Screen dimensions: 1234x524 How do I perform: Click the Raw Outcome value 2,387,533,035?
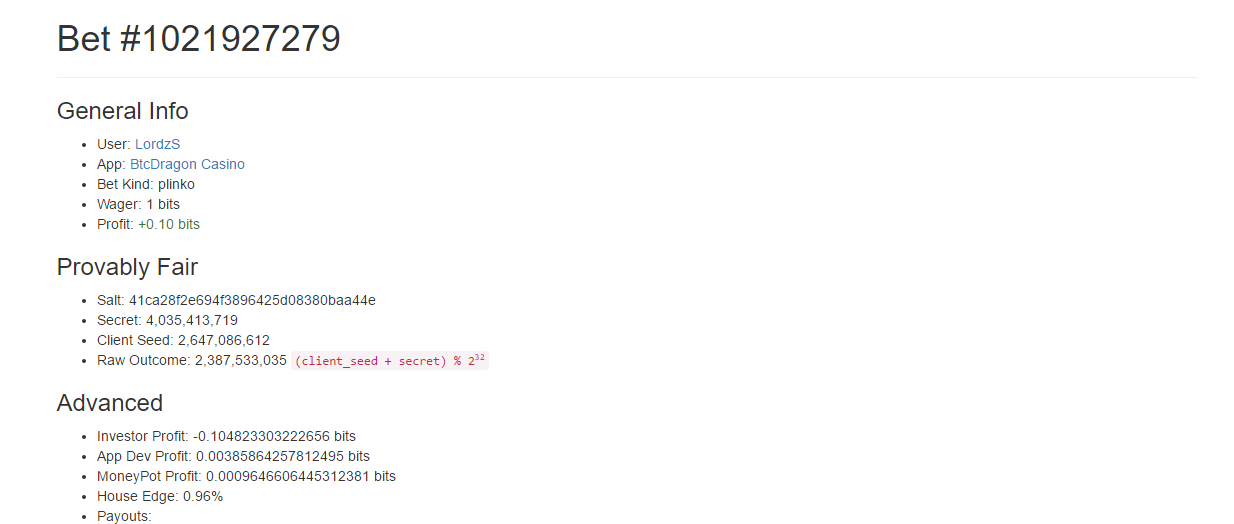click(x=241, y=360)
